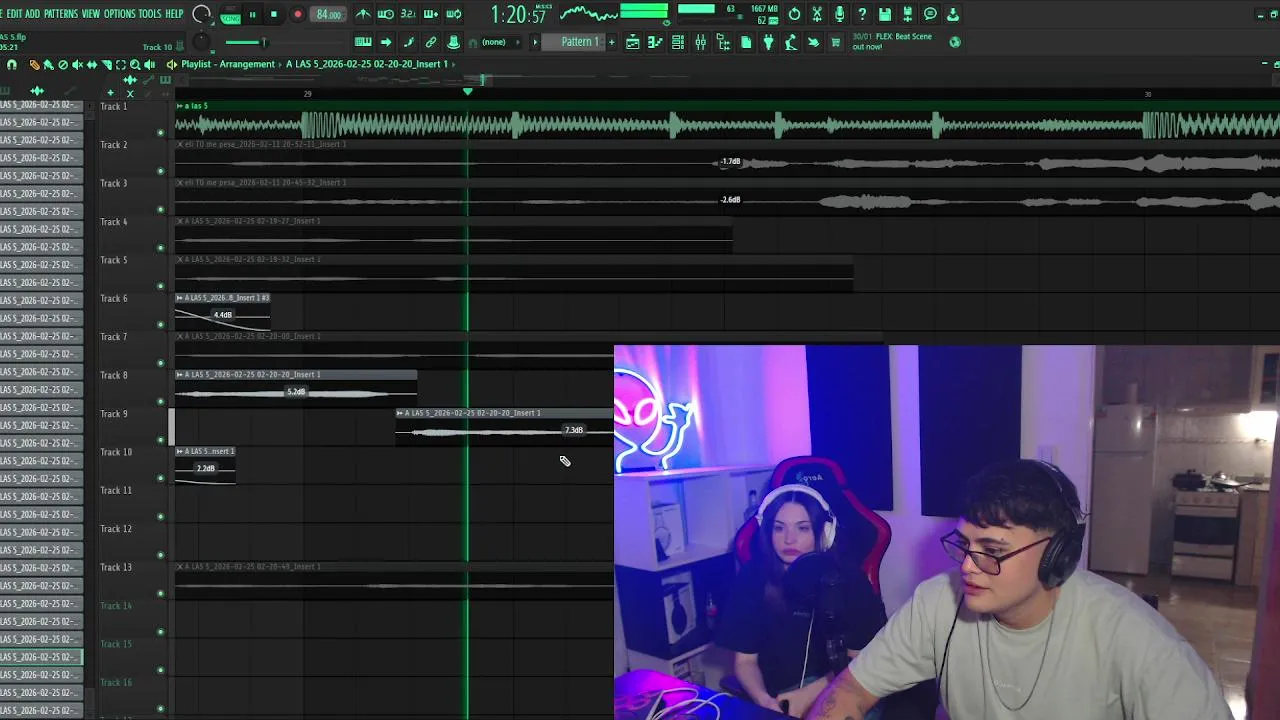Toggle the playlist snap magnet icon

(11, 64)
